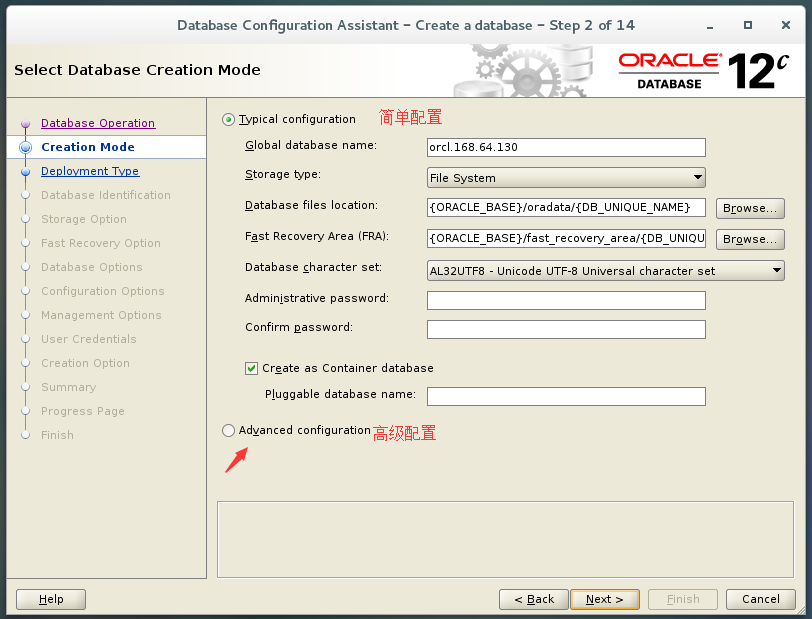
Task: Click the Cancel button
Action: coord(760,599)
